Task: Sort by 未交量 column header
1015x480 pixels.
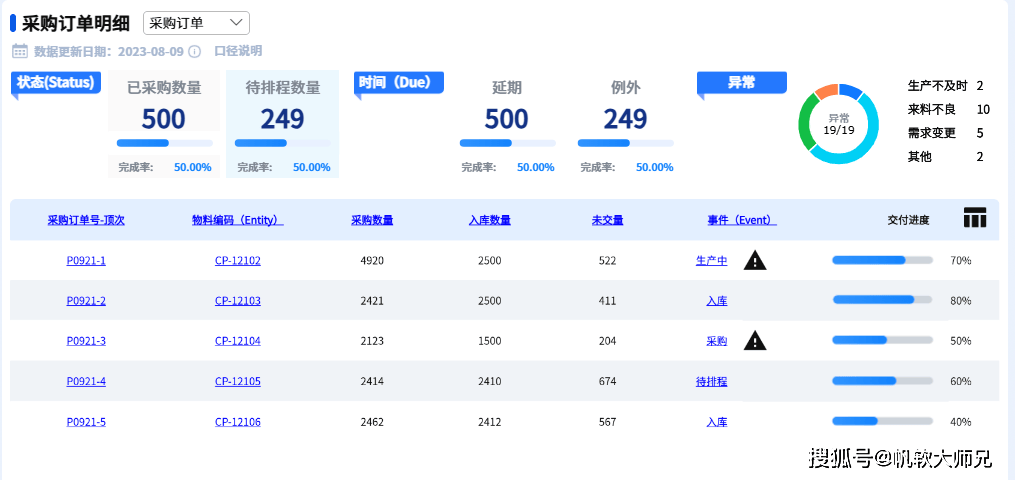Action: click(607, 220)
